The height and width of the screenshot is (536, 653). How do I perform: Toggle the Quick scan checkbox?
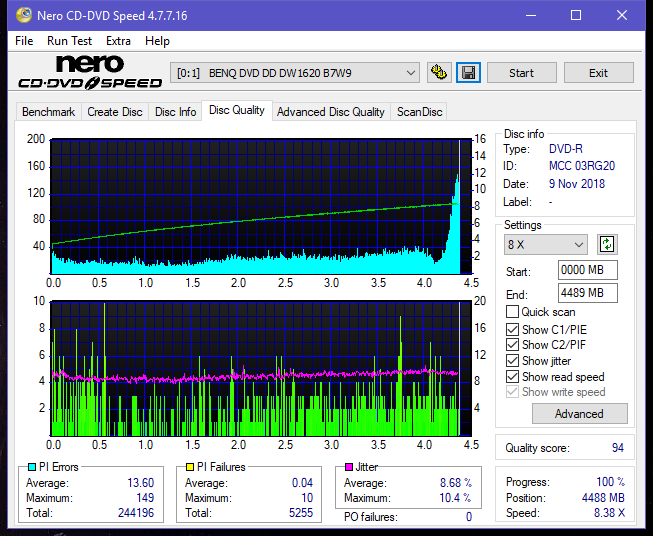click(512, 312)
